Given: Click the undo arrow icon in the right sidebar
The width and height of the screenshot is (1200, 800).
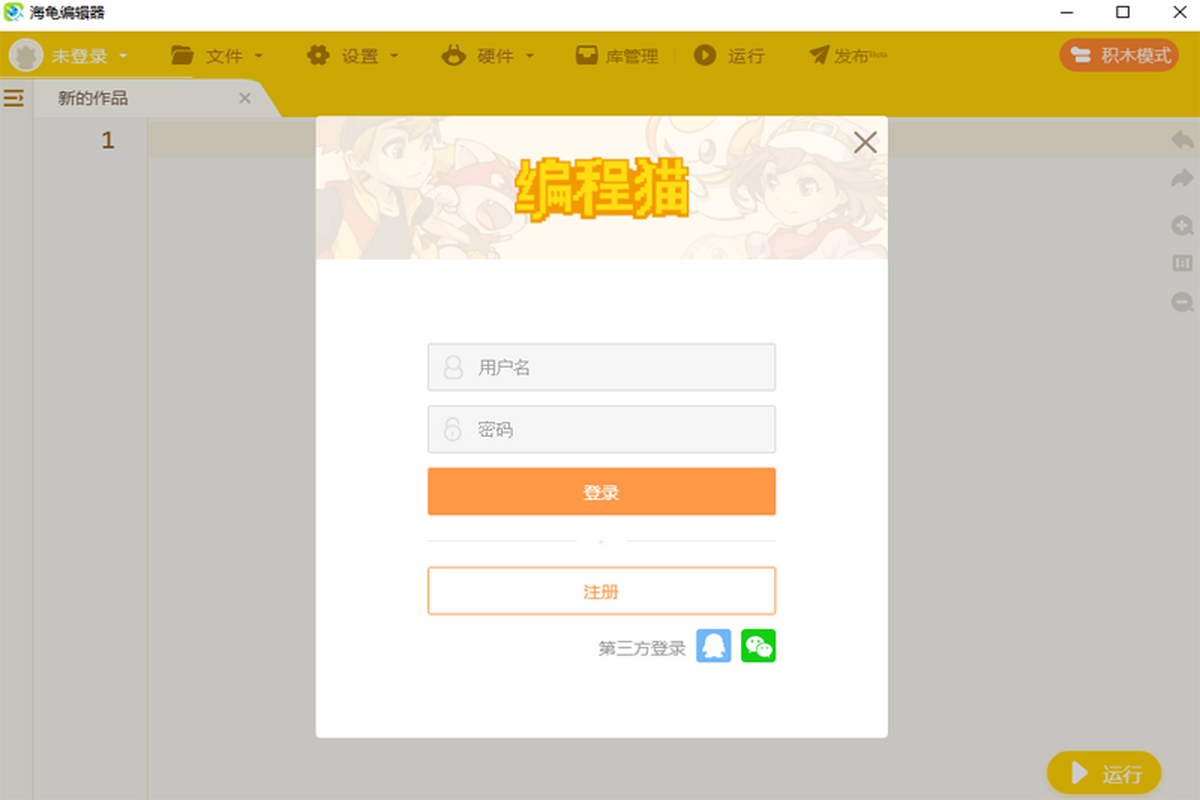Looking at the screenshot, I should coord(1183,140).
